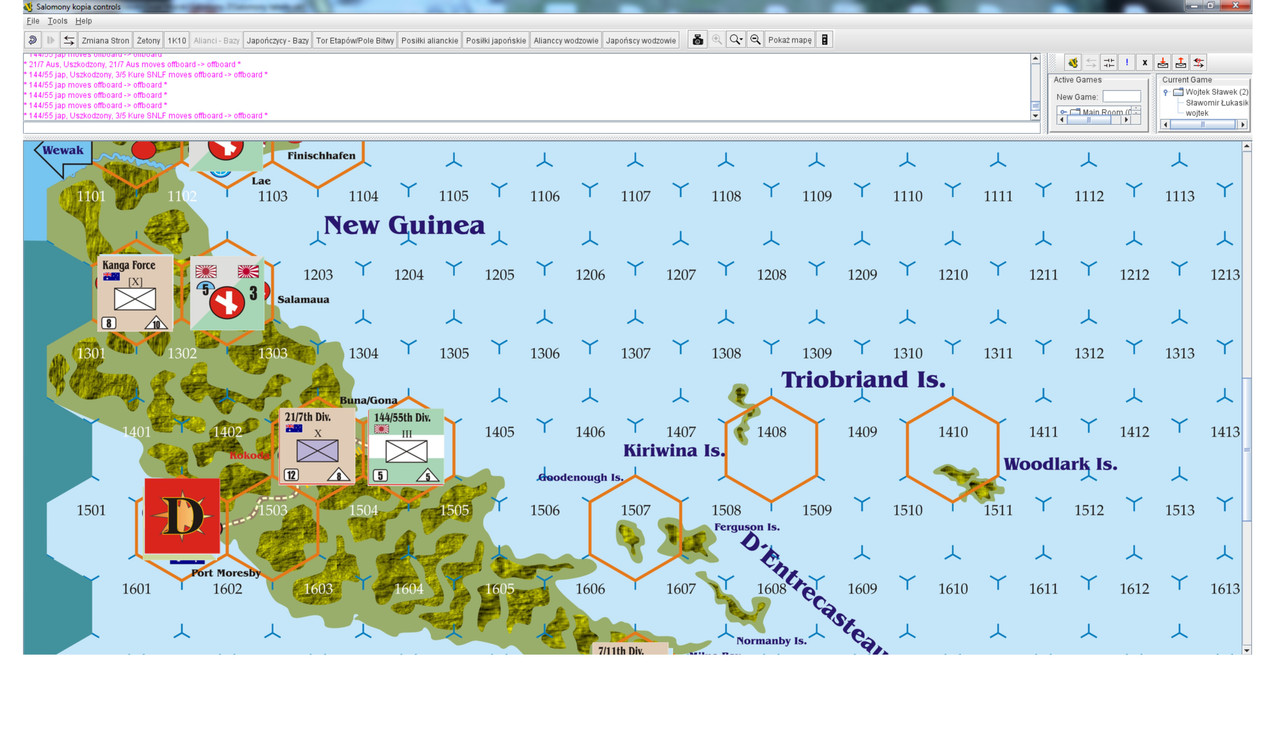Screen dimensions: 1280x733
Task: Click Active Games scroll left arrow
Action: click(1062, 120)
